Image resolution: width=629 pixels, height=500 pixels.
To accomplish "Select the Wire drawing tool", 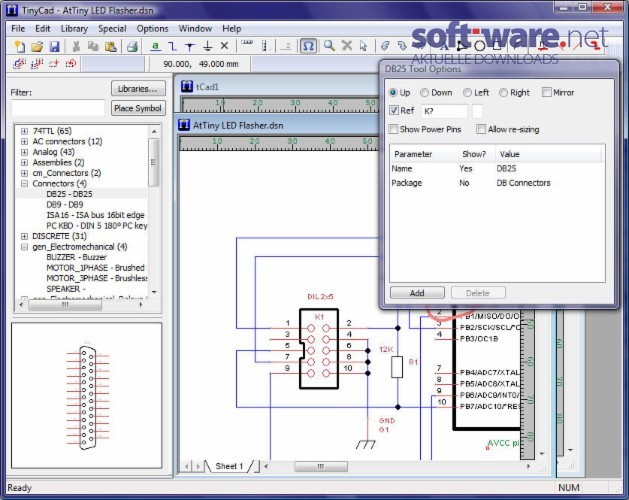I will tap(172, 47).
